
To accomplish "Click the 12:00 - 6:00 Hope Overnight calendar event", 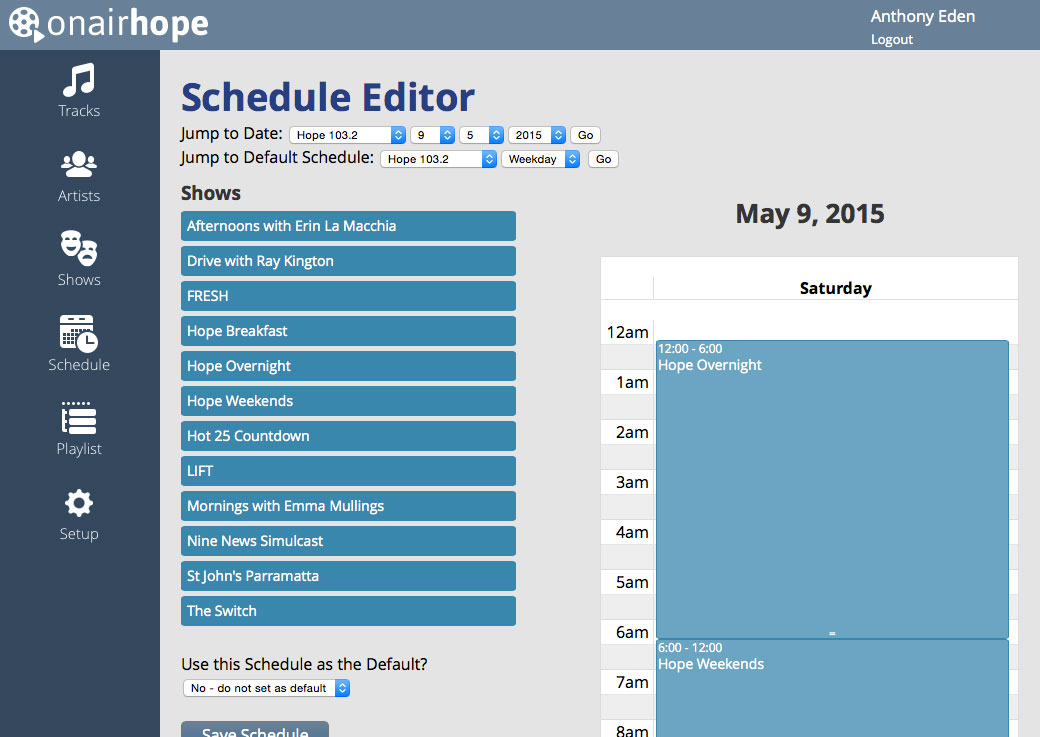I will pyautogui.click(x=832, y=490).
